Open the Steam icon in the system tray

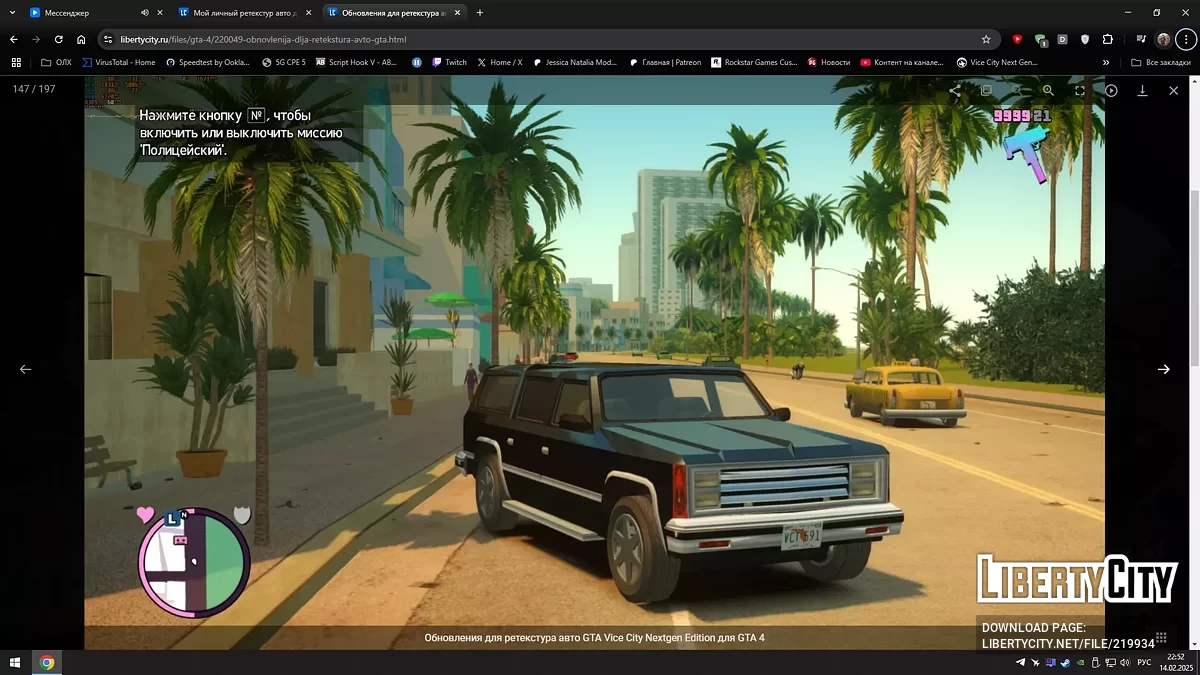1064,662
